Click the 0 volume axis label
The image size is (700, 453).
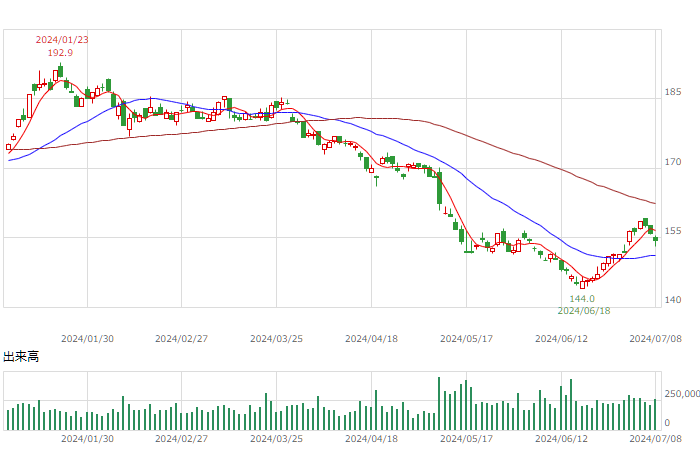(x=667, y=422)
